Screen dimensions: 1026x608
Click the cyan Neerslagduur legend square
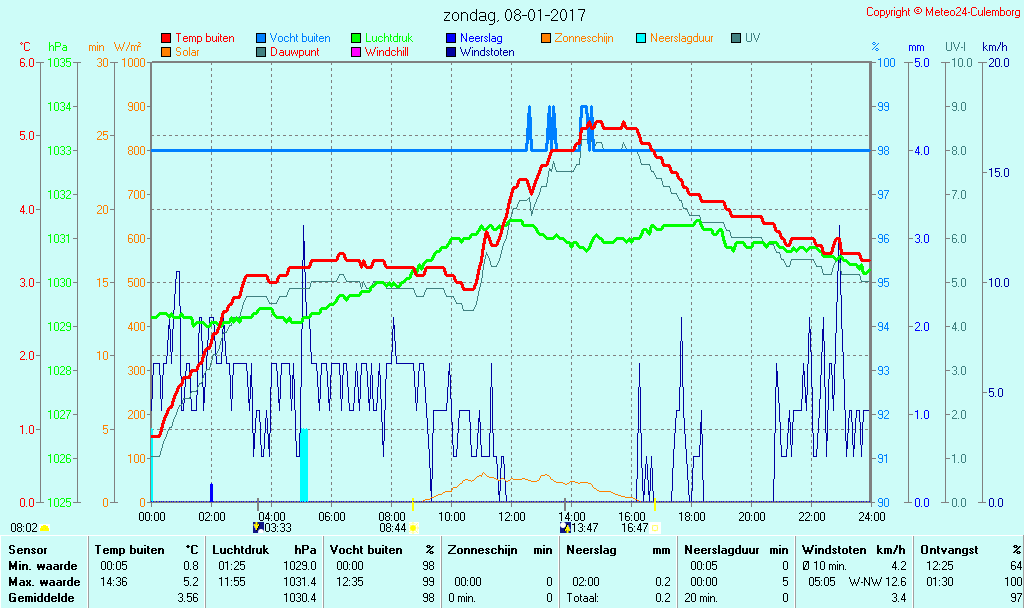[641, 38]
